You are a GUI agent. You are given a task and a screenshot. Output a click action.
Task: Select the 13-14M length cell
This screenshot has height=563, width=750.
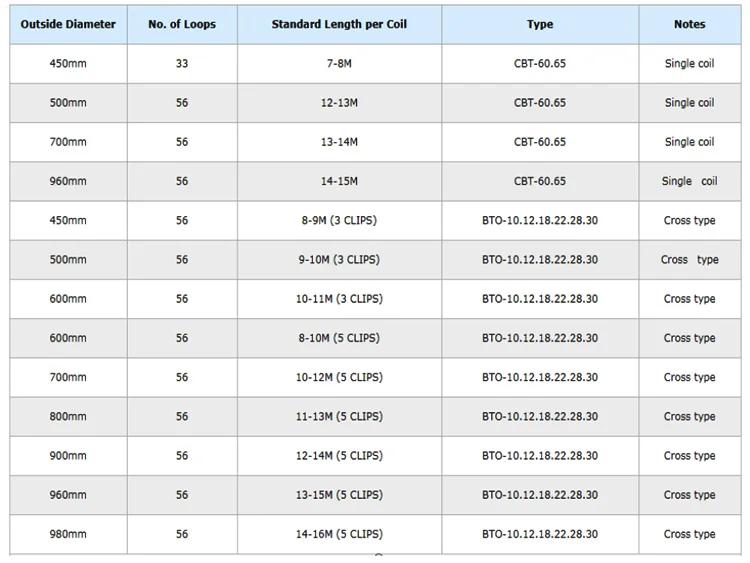(x=339, y=142)
